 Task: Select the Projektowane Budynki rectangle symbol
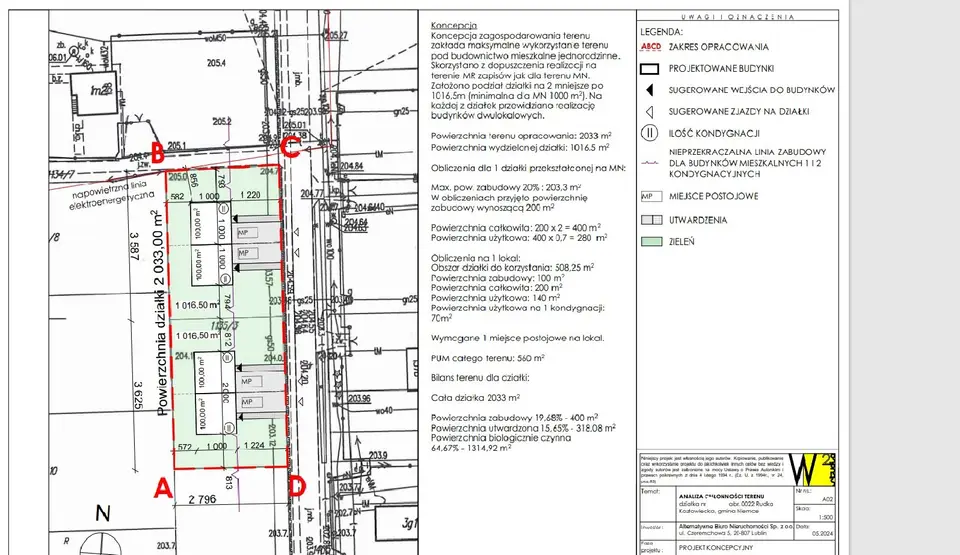coord(650,69)
